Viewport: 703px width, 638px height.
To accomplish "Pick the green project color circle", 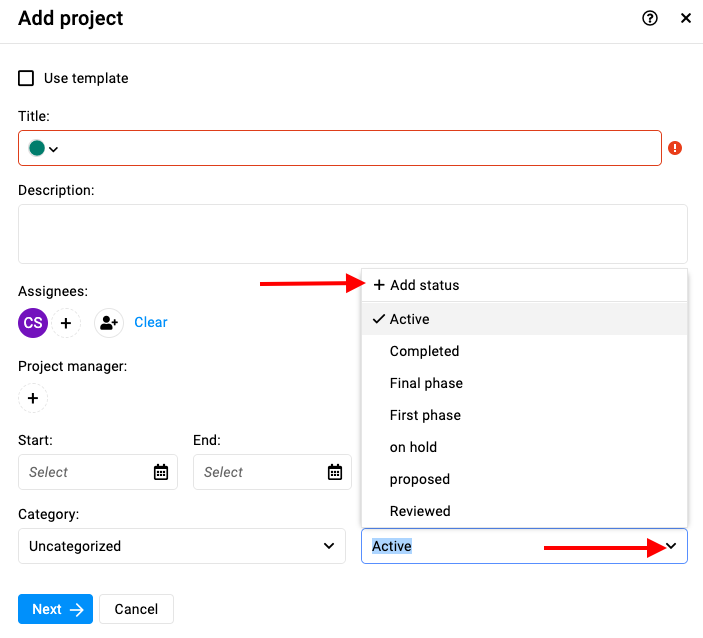I will [x=37, y=148].
